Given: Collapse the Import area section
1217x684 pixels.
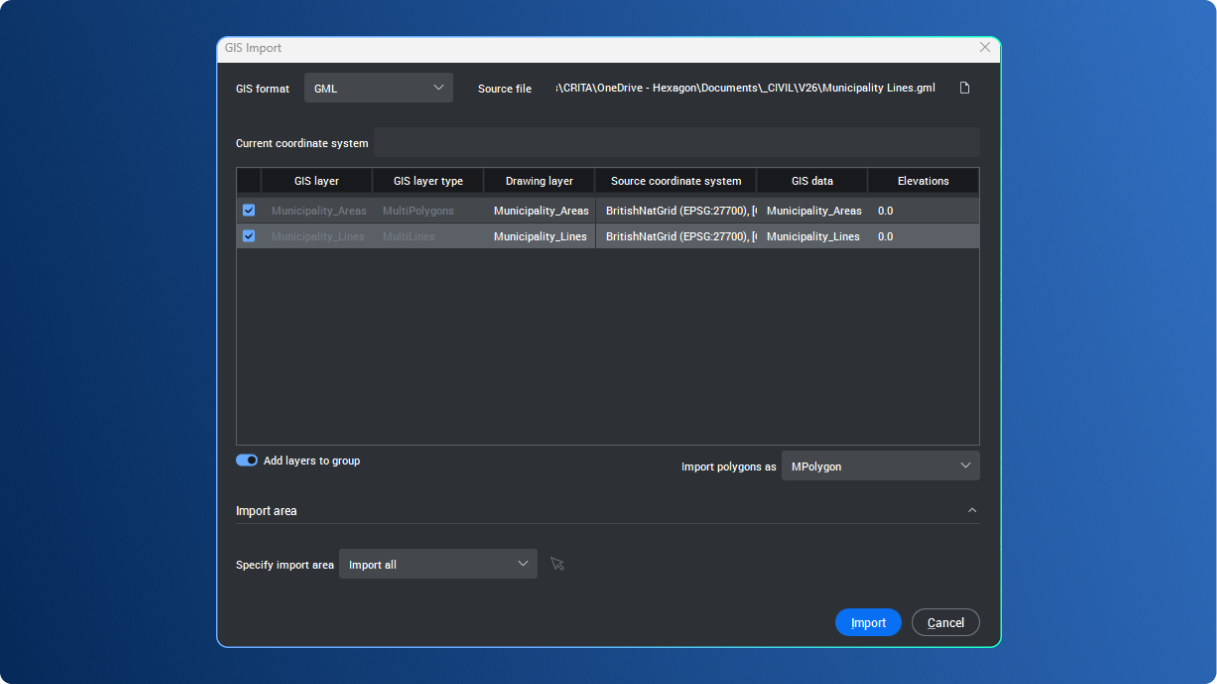Looking at the screenshot, I should tap(971, 510).
